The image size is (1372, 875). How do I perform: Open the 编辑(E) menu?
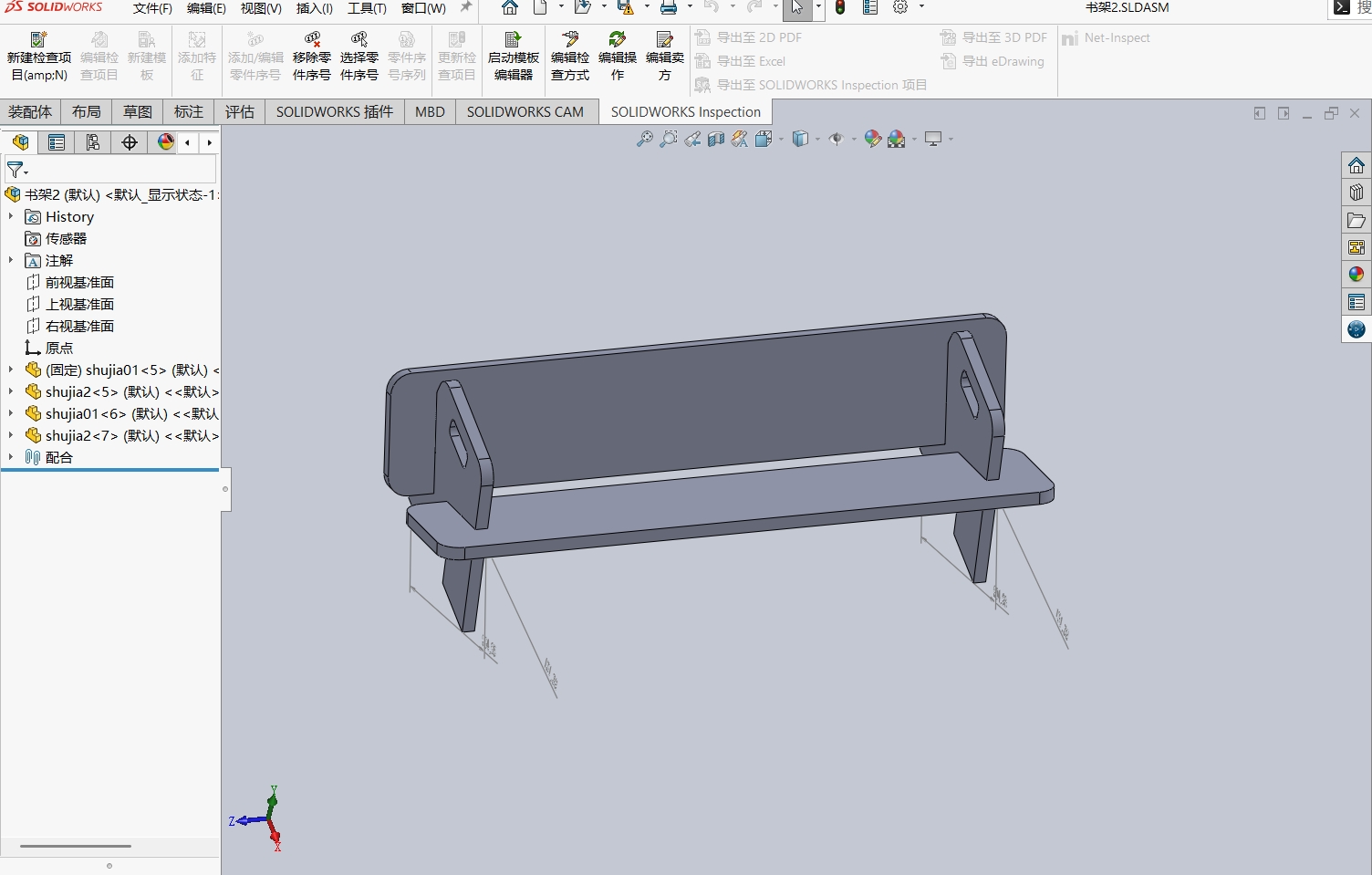click(x=206, y=8)
